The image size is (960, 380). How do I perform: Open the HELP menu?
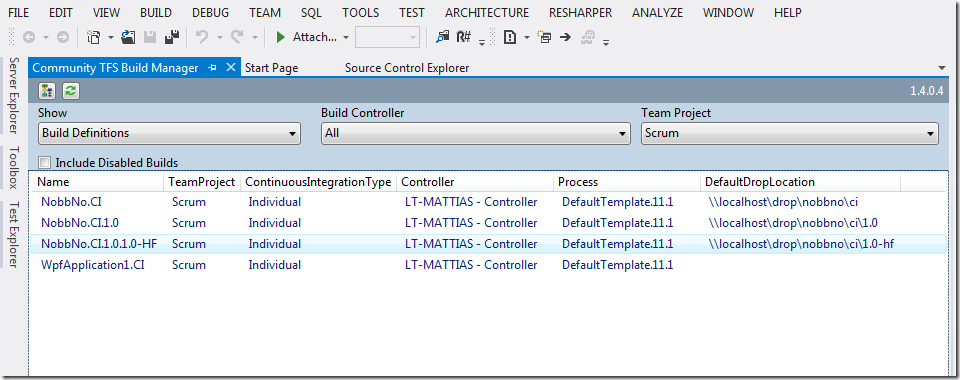point(788,12)
